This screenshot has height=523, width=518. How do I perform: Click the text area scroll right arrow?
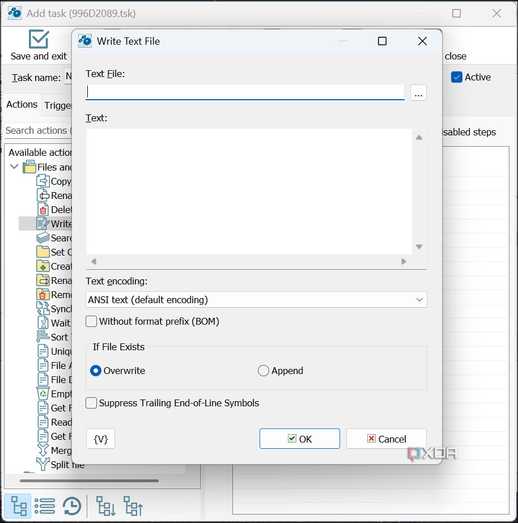(x=404, y=261)
